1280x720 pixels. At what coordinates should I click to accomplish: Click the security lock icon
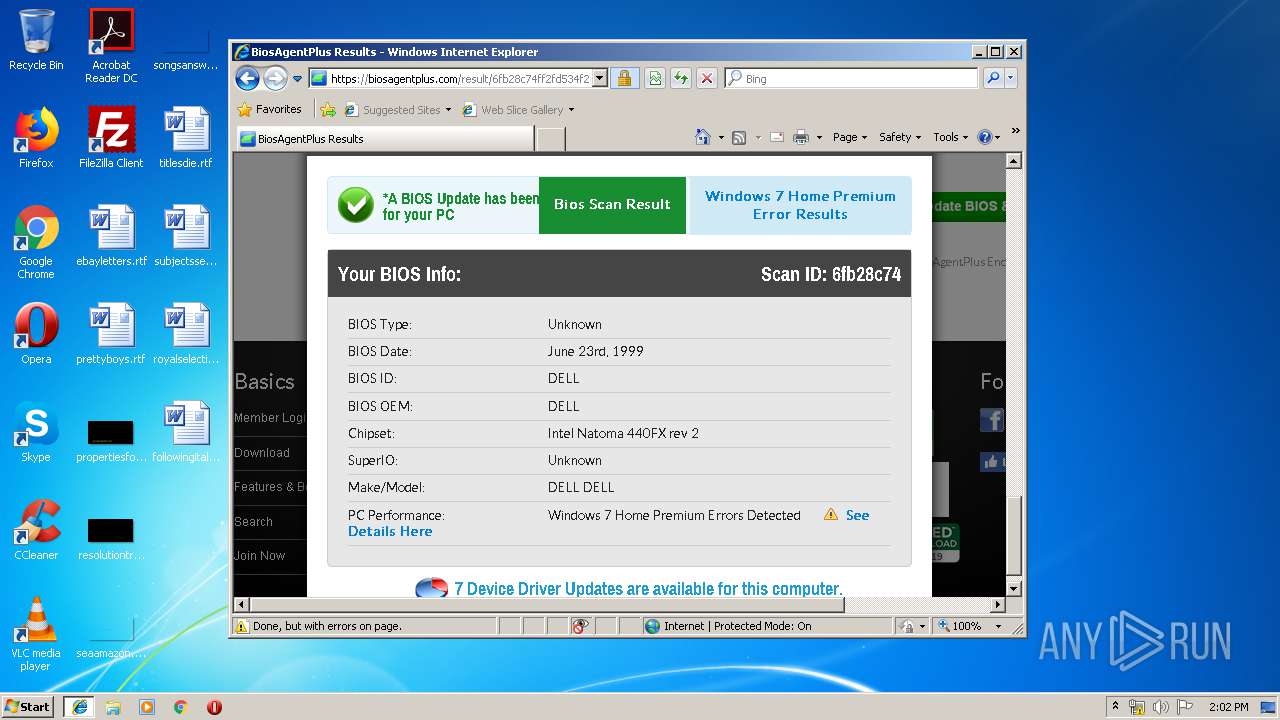click(624, 78)
